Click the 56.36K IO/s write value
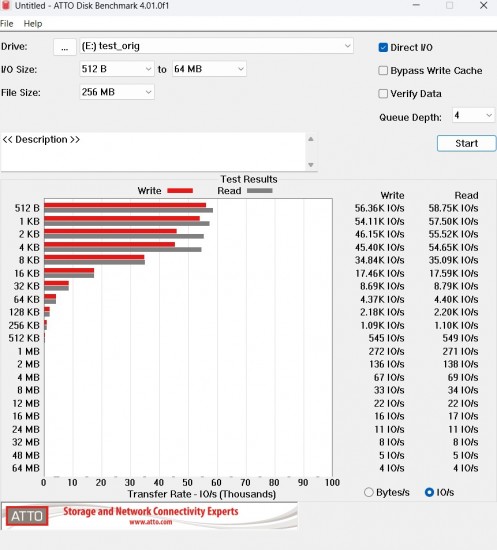 point(380,208)
